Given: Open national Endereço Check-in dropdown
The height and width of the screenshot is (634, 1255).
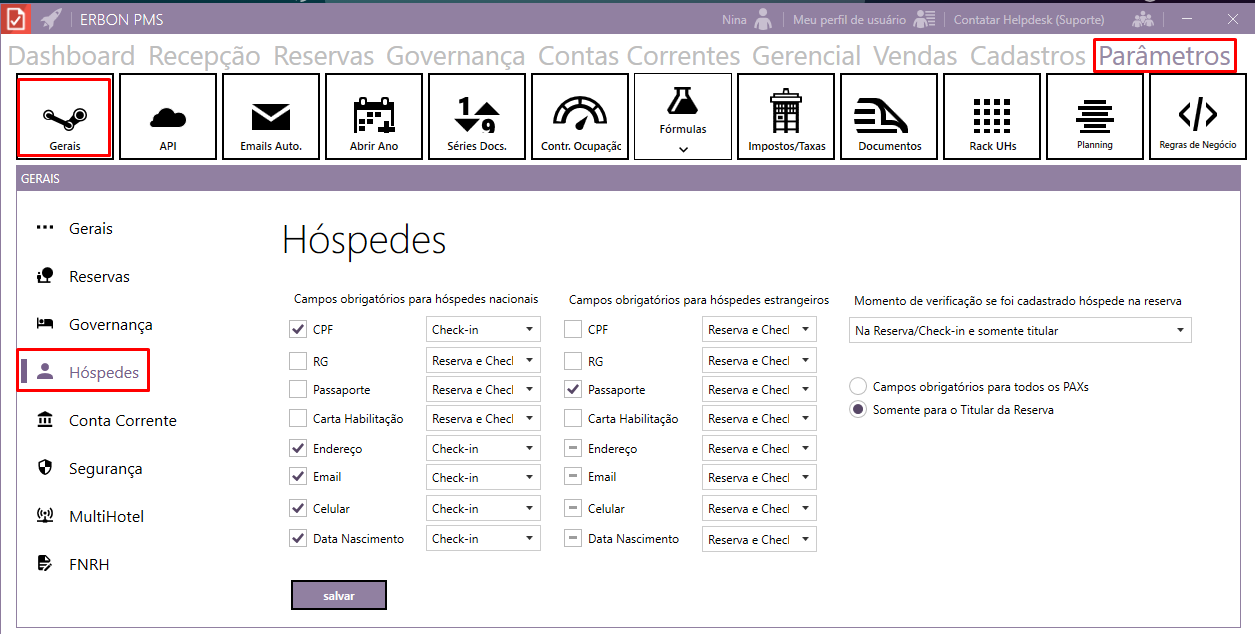Looking at the screenshot, I should tap(483, 449).
